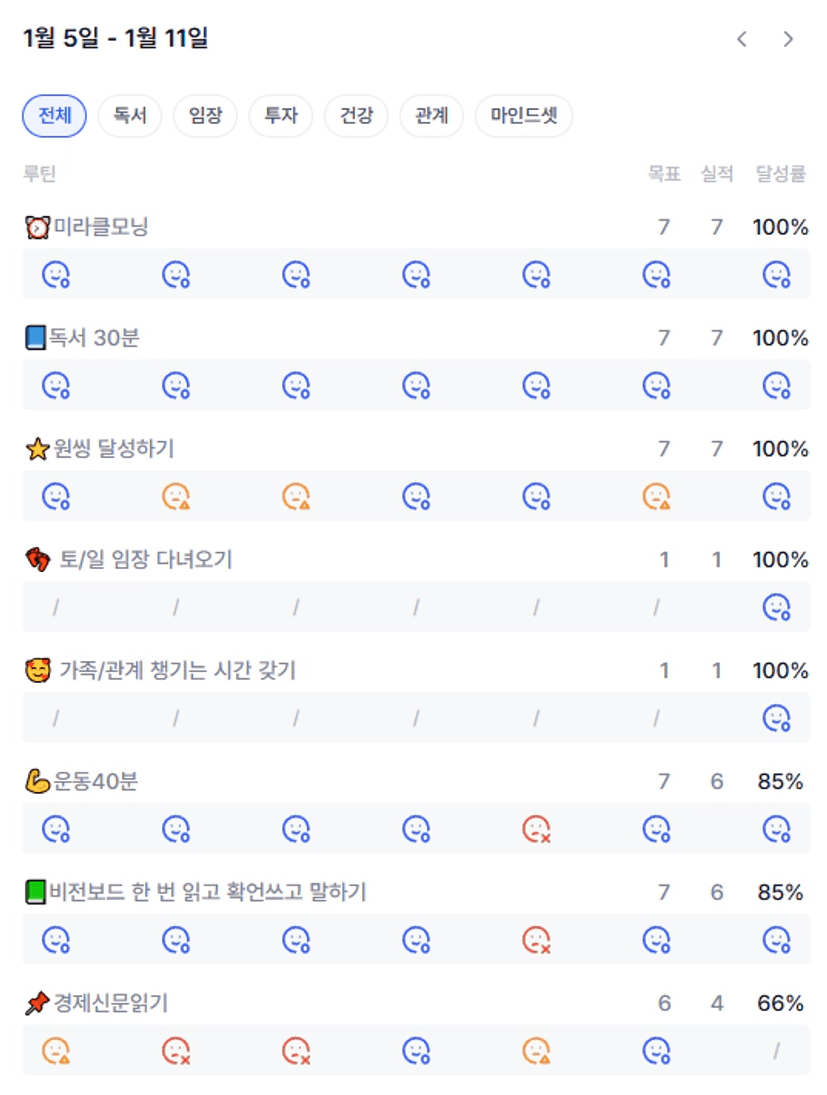Click the empty slash slot in 경제신문읽기 row
The image size is (827, 1095).
(776, 1051)
